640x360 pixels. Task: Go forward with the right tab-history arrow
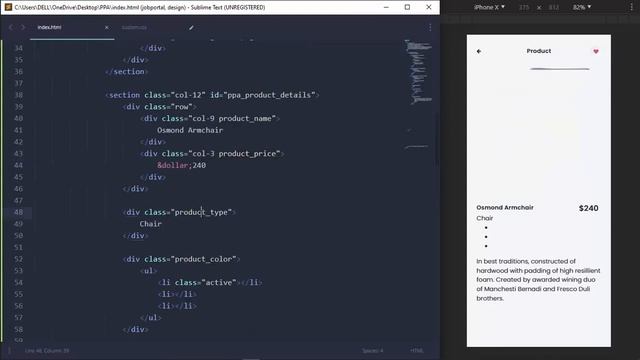pyautogui.click(x=23, y=27)
